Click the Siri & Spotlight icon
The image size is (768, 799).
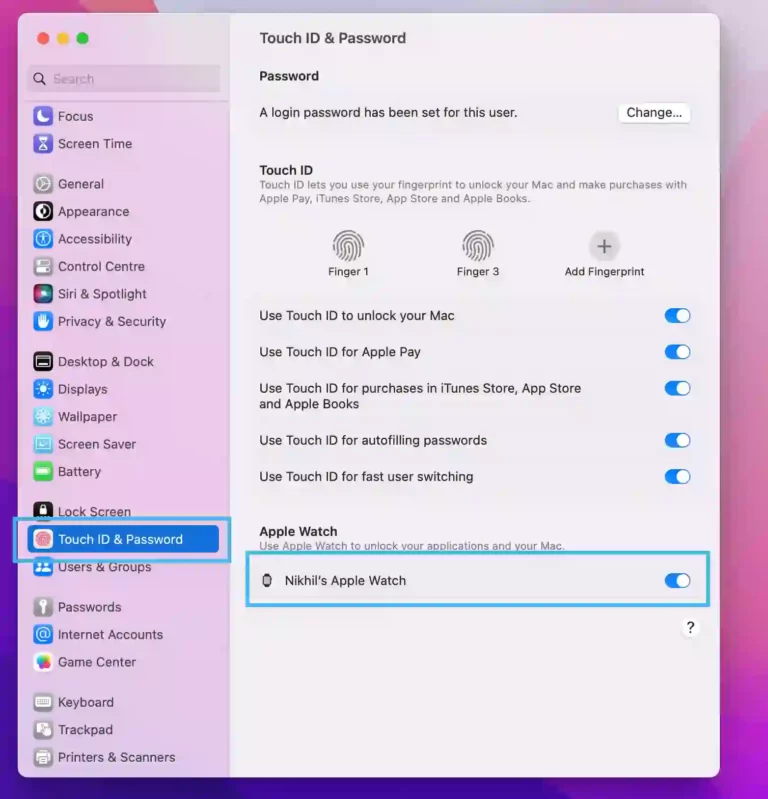coord(43,294)
